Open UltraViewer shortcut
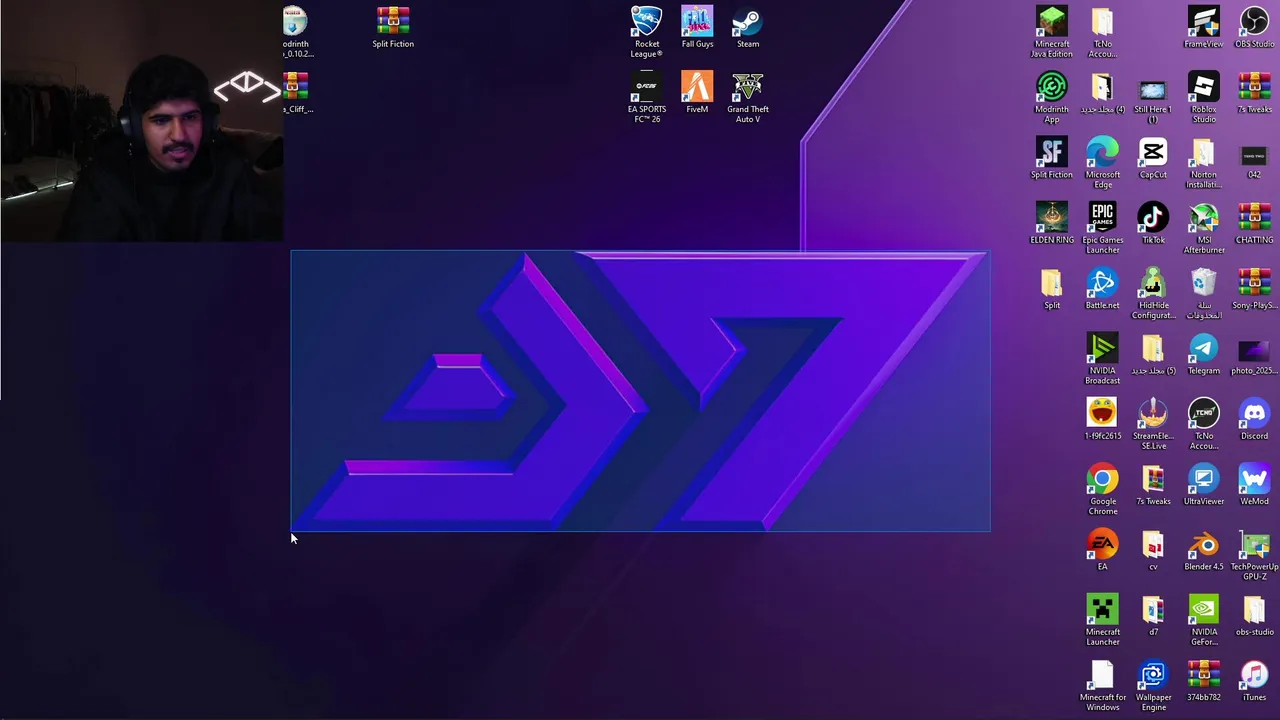The height and width of the screenshot is (720, 1280). 1203,484
